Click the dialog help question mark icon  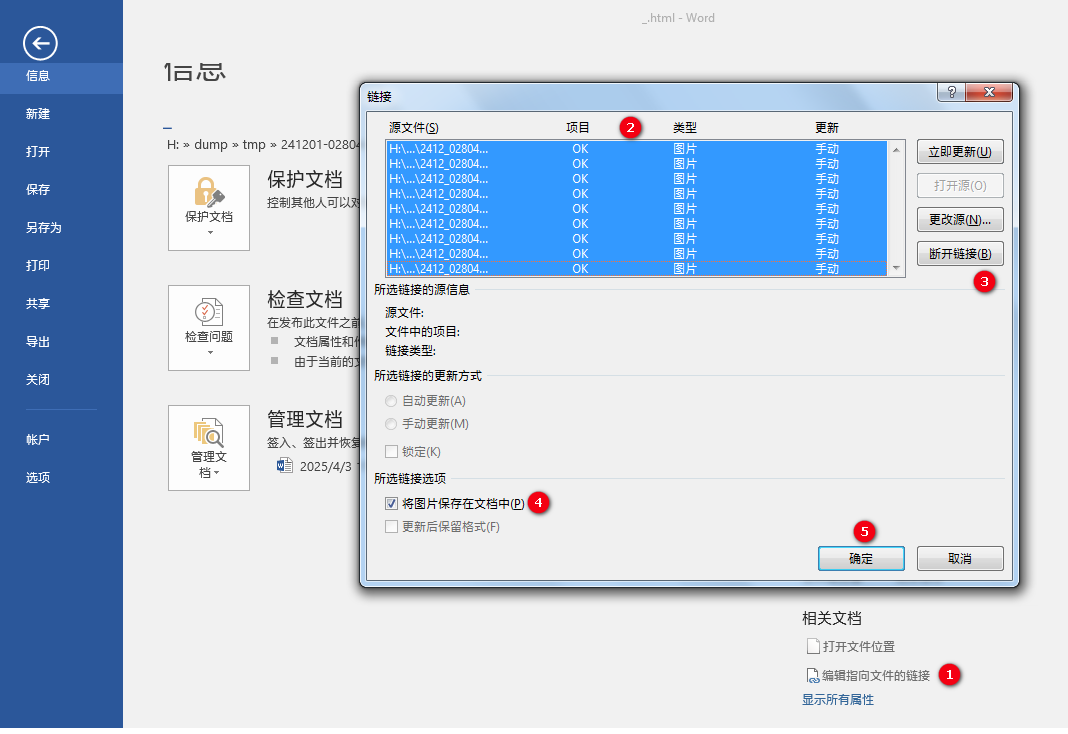coord(950,92)
